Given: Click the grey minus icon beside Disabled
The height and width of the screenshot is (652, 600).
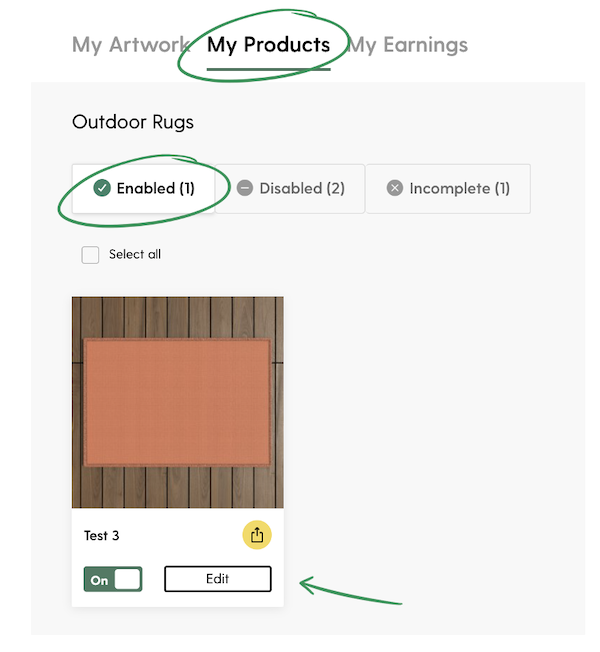Looking at the screenshot, I should pyautogui.click(x=244, y=188).
